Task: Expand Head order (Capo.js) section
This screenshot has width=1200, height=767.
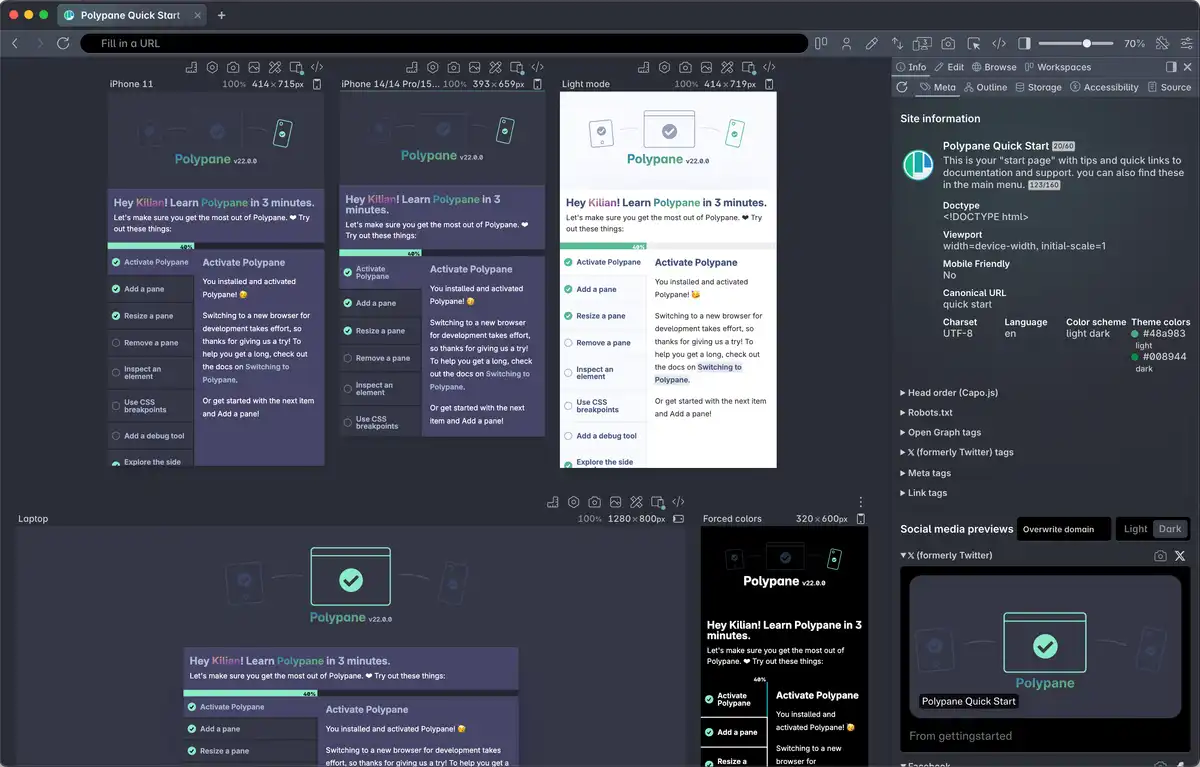Action: [949, 393]
